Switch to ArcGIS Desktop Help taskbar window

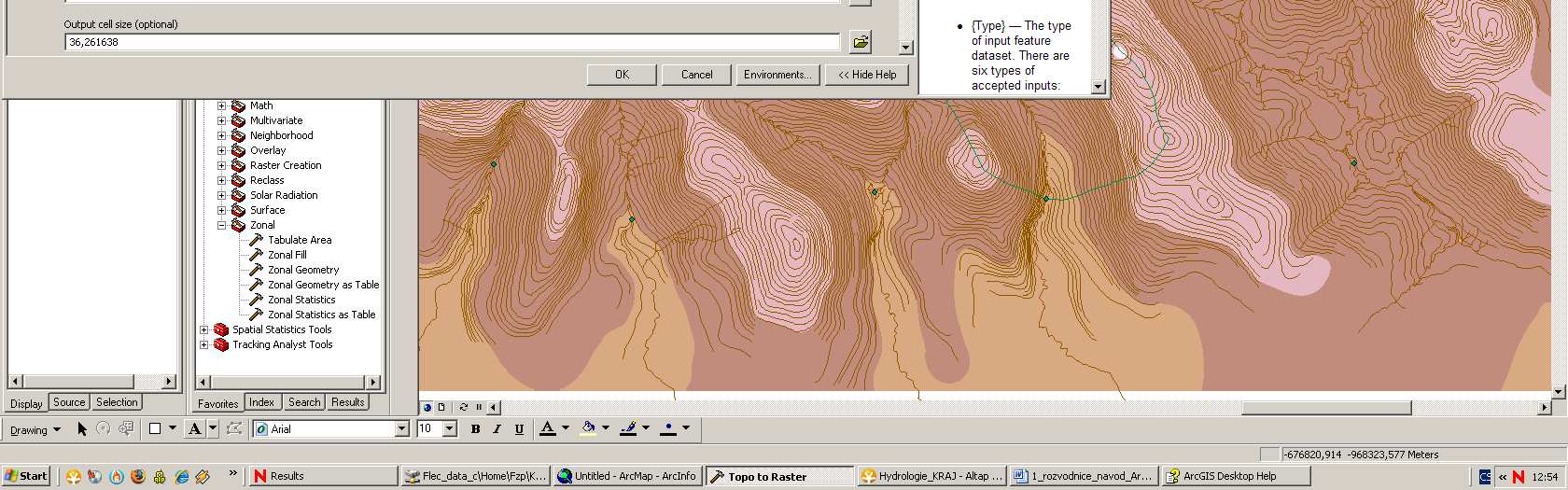tap(1236, 476)
